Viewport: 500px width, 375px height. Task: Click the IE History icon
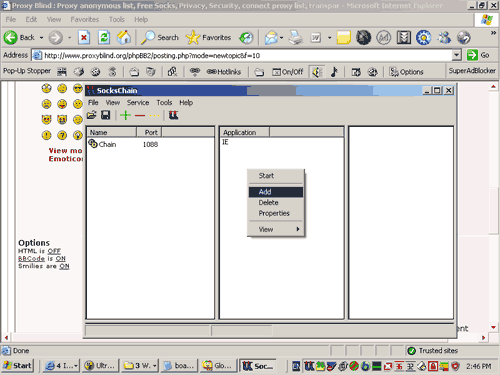[x=246, y=37]
